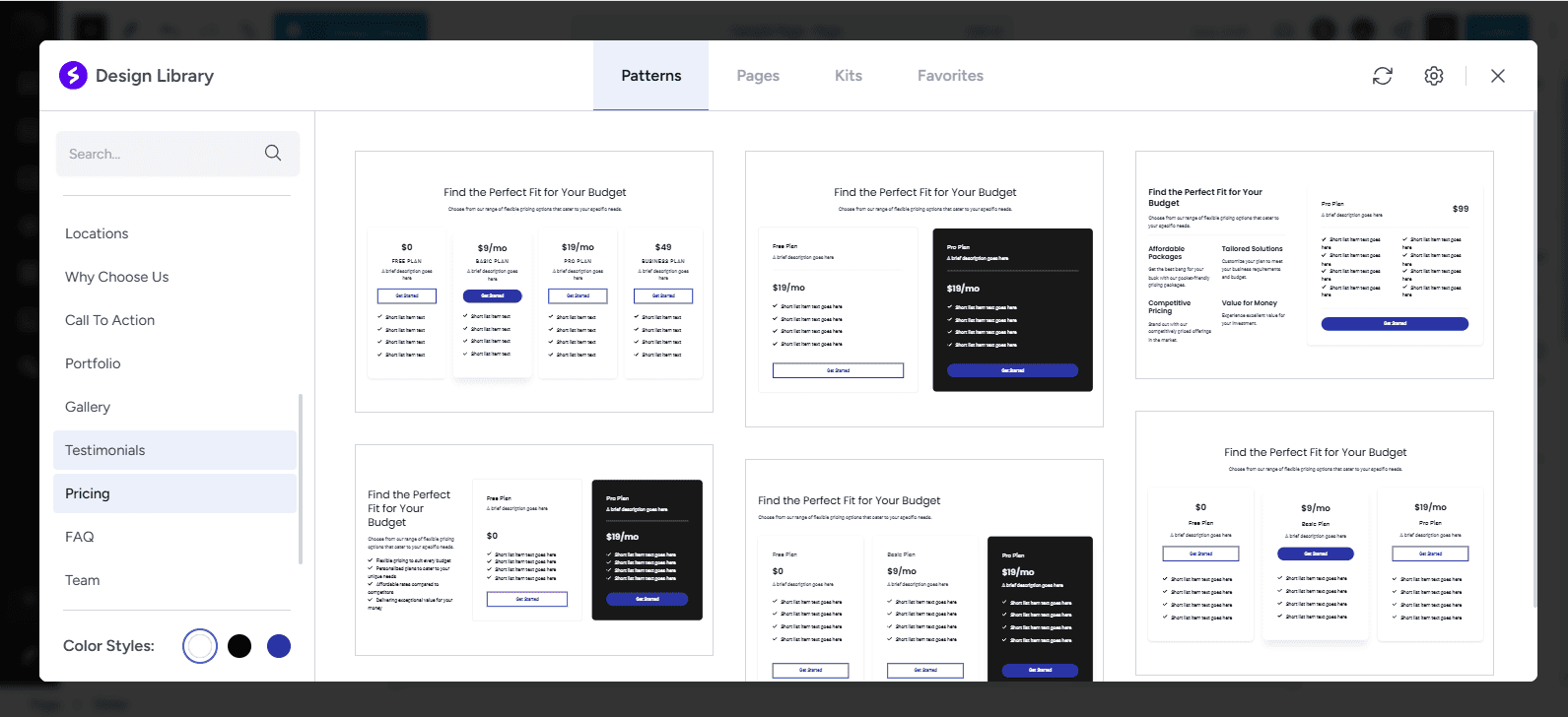Click the Stackable logo icon

coord(73,76)
